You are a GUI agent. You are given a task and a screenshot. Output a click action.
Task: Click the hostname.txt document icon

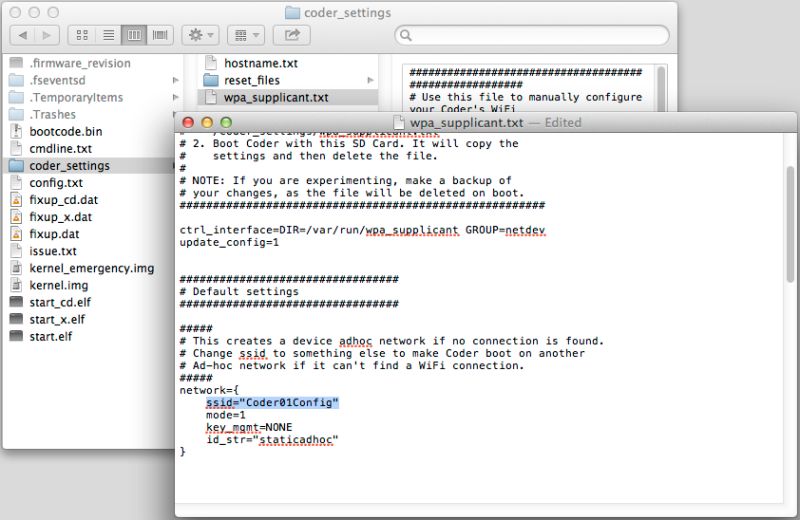tap(211, 63)
